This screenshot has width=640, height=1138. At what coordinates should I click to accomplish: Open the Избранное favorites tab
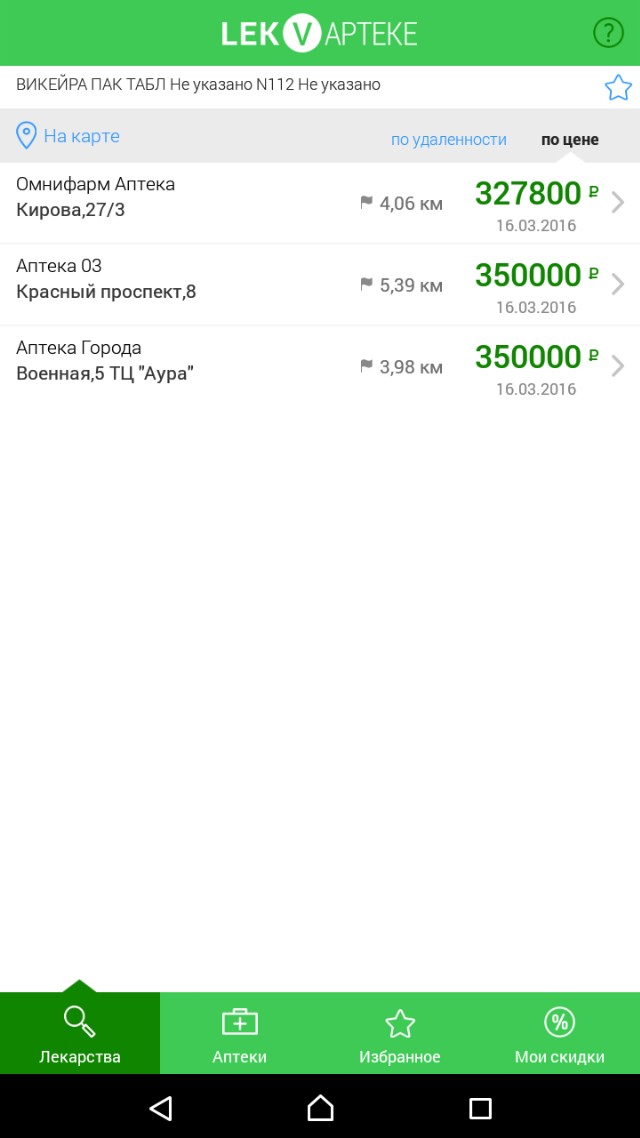400,1033
